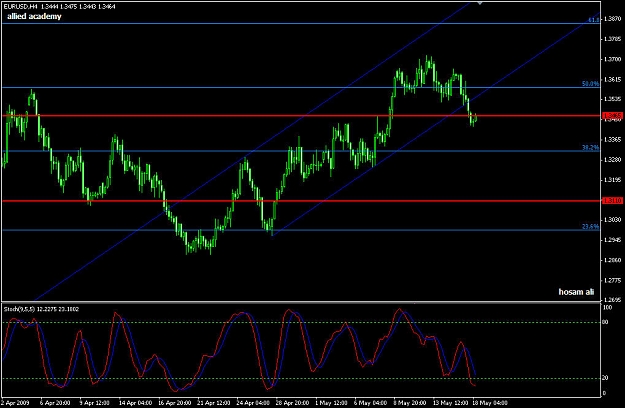Click the '24 Apr 04:00' date label
This screenshot has width=625, height=408.
(253, 403)
